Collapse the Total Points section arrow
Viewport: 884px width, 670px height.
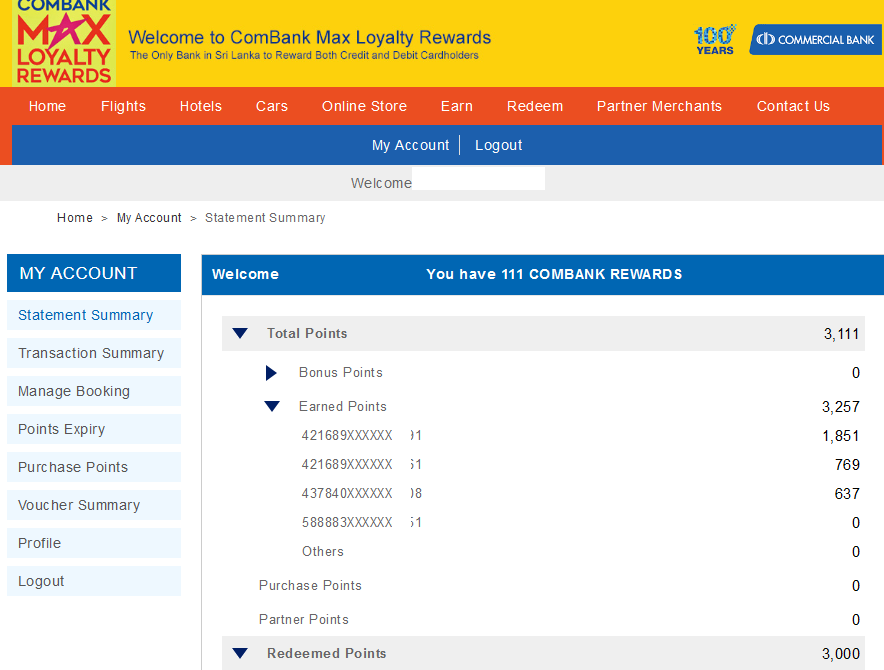[x=240, y=333]
